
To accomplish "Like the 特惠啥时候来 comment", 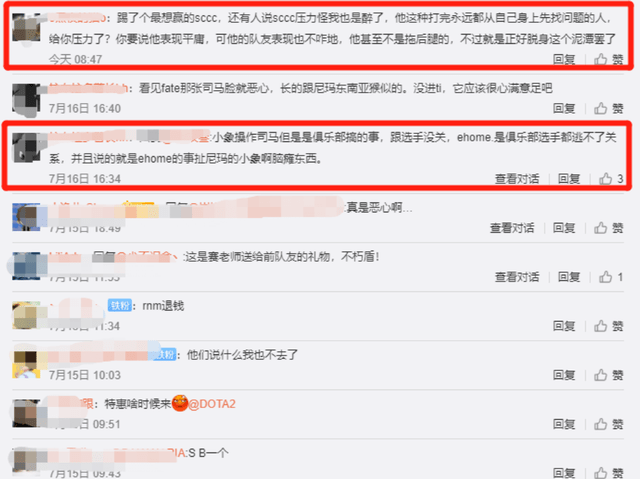I will pos(608,424).
